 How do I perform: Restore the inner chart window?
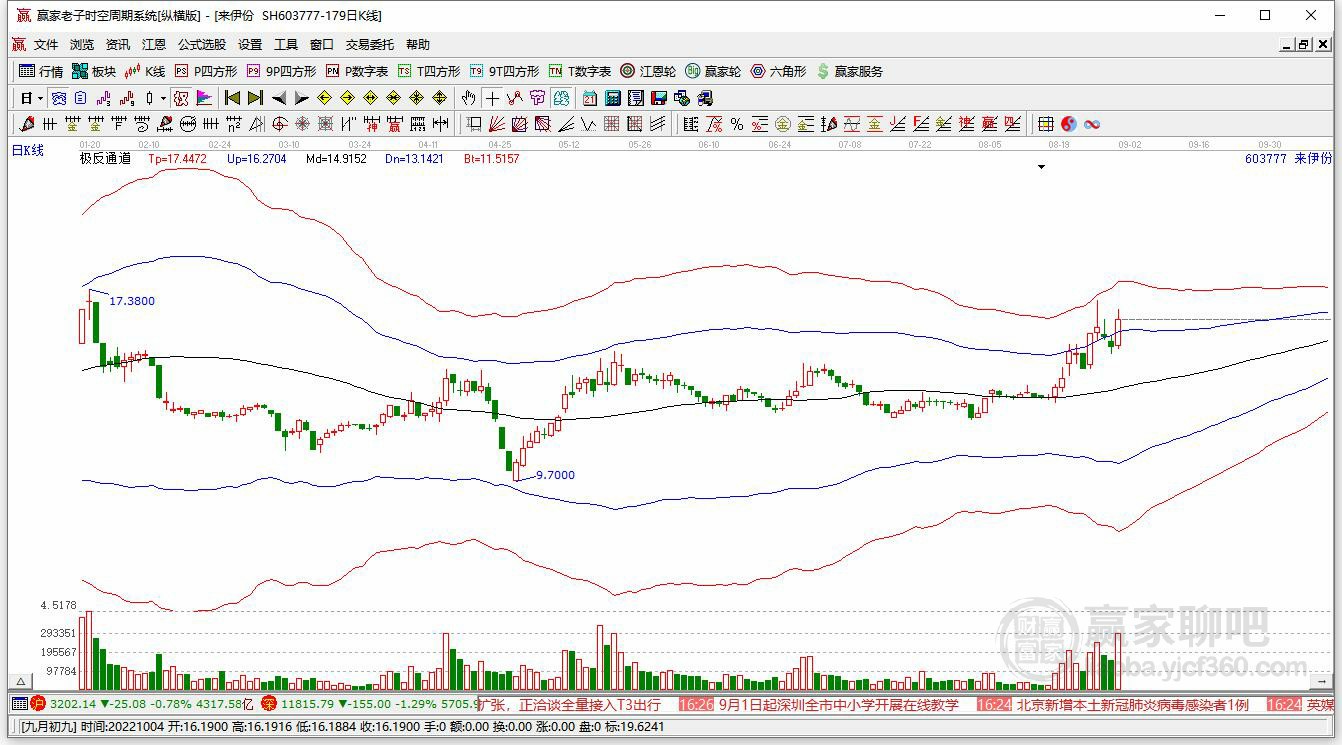(x=1304, y=45)
